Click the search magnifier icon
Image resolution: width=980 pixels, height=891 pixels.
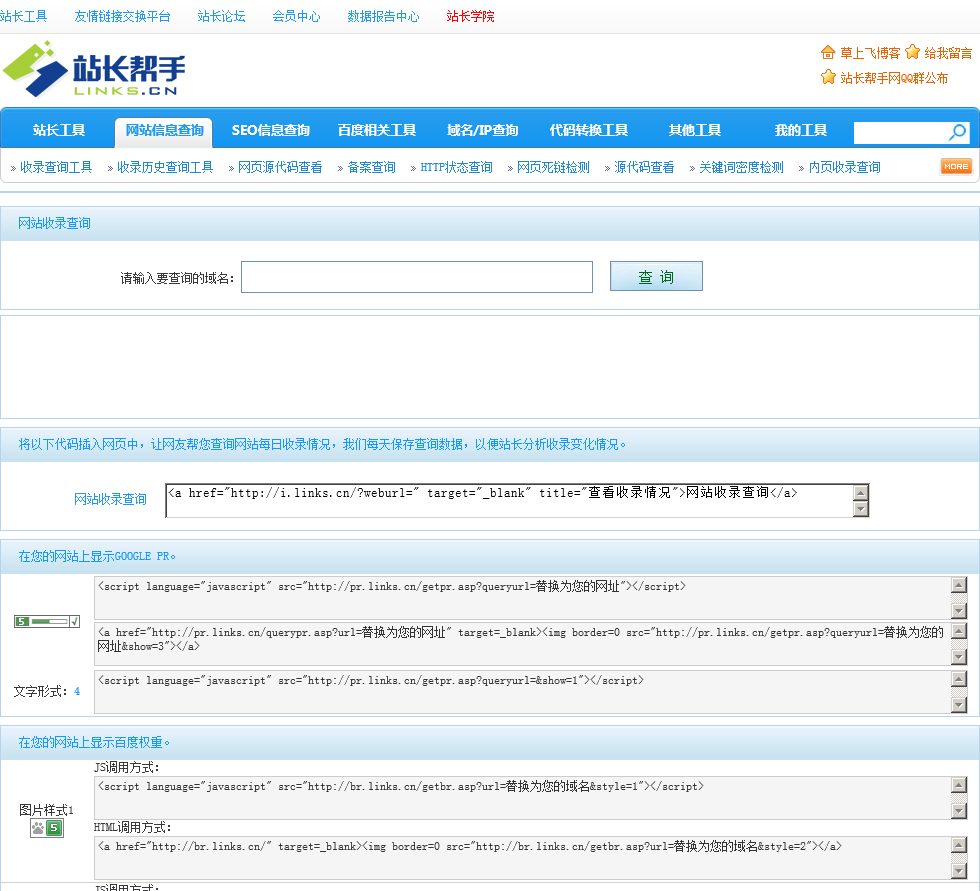(958, 132)
